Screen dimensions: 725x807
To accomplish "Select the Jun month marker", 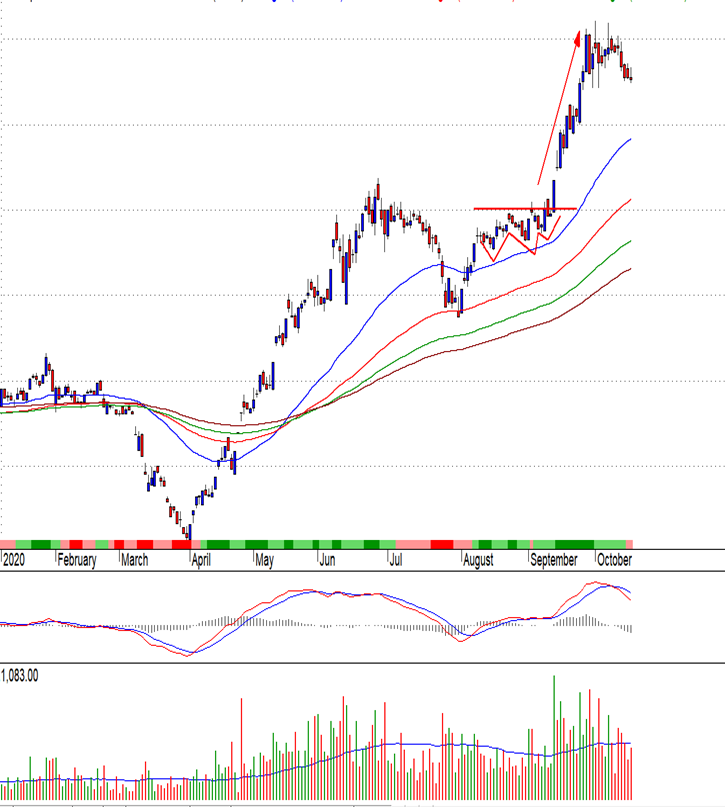I will 328,560.
